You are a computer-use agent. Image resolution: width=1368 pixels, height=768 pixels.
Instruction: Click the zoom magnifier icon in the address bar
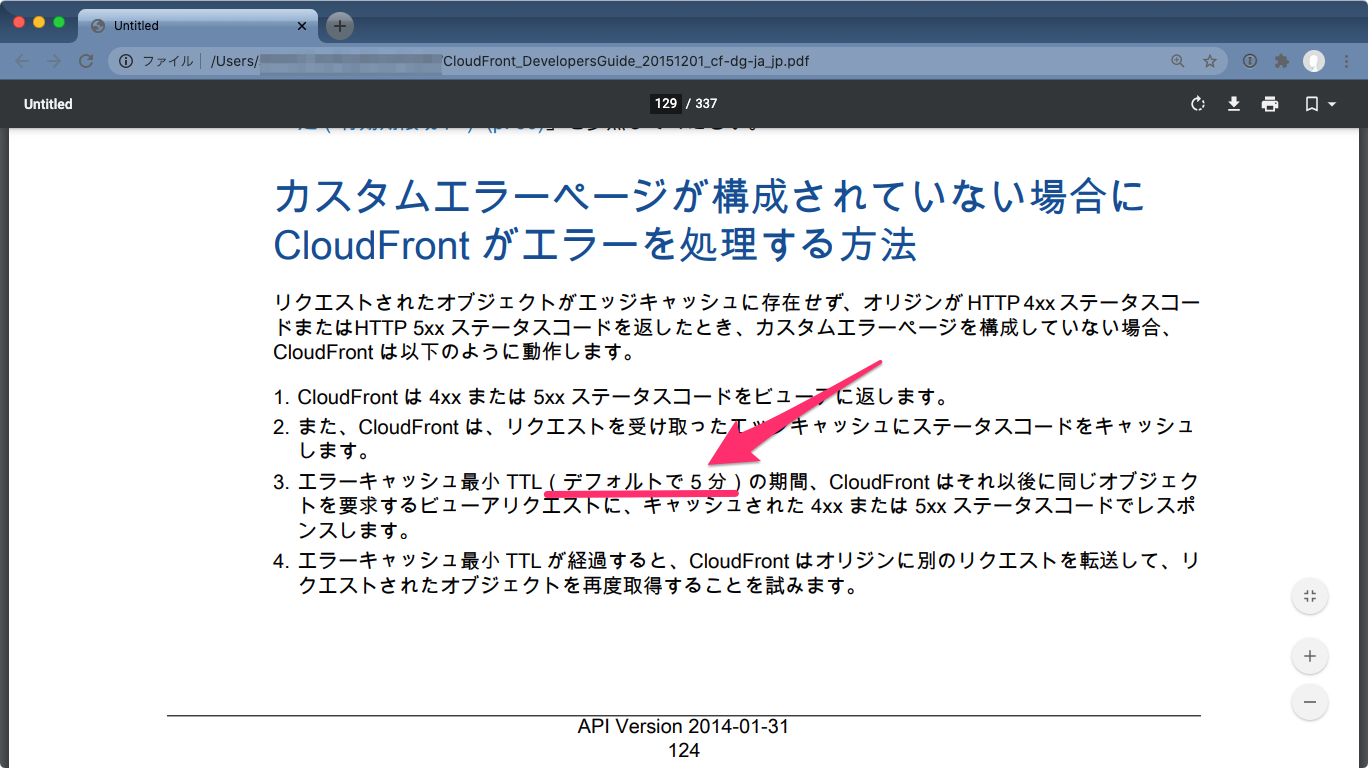pos(1177,61)
